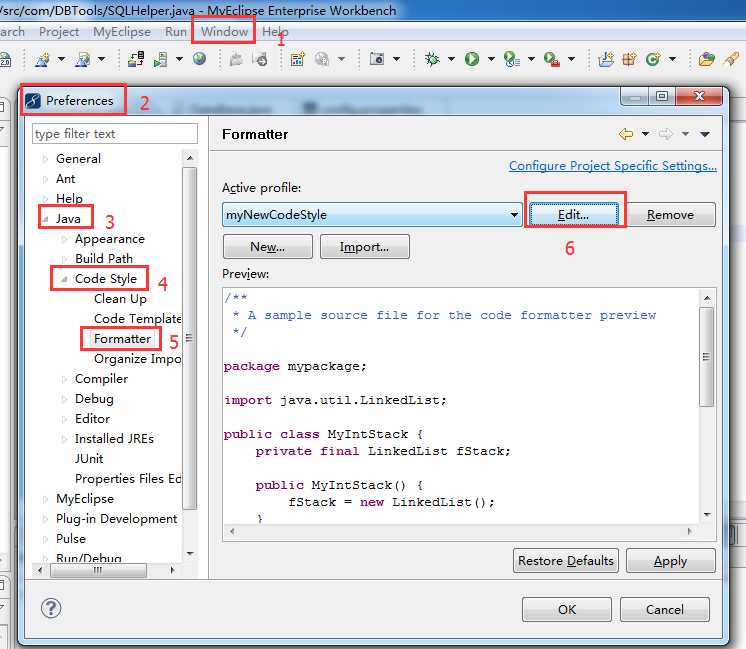Image resolution: width=746 pixels, height=649 pixels.
Task: Collapse the Code Style tree node
Action: pos(64,279)
